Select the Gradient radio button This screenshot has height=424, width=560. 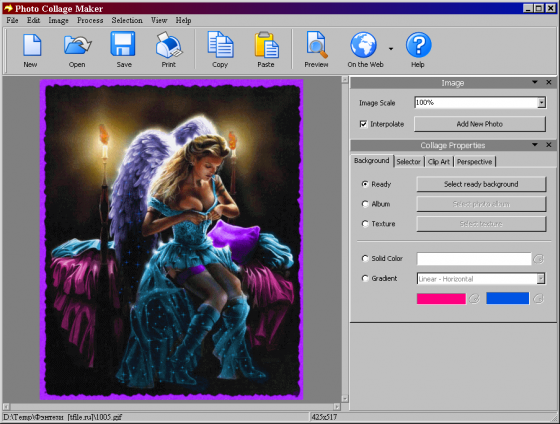click(365, 278)
